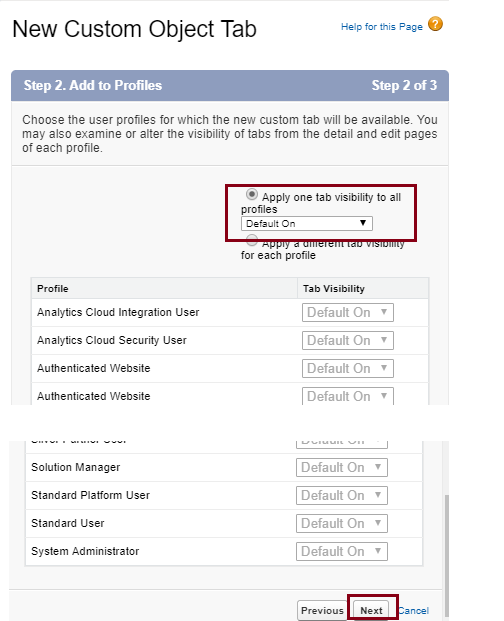This screenshot has height=621, width=504.
Task: Click the orange help question mark icon
Action: pos(436,24)
